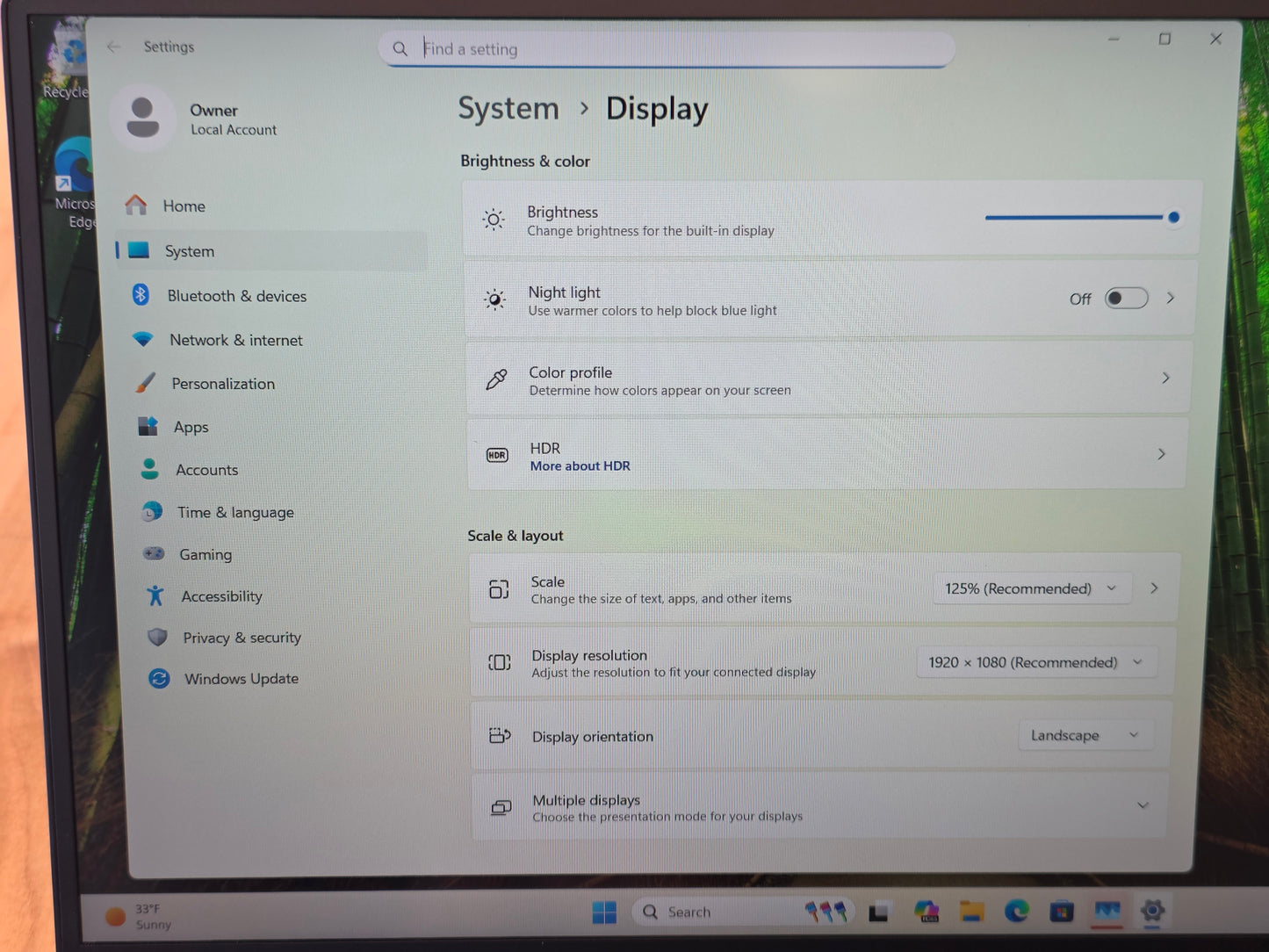
Task: Click the More about HDR link
Action: tap(580, 465)
